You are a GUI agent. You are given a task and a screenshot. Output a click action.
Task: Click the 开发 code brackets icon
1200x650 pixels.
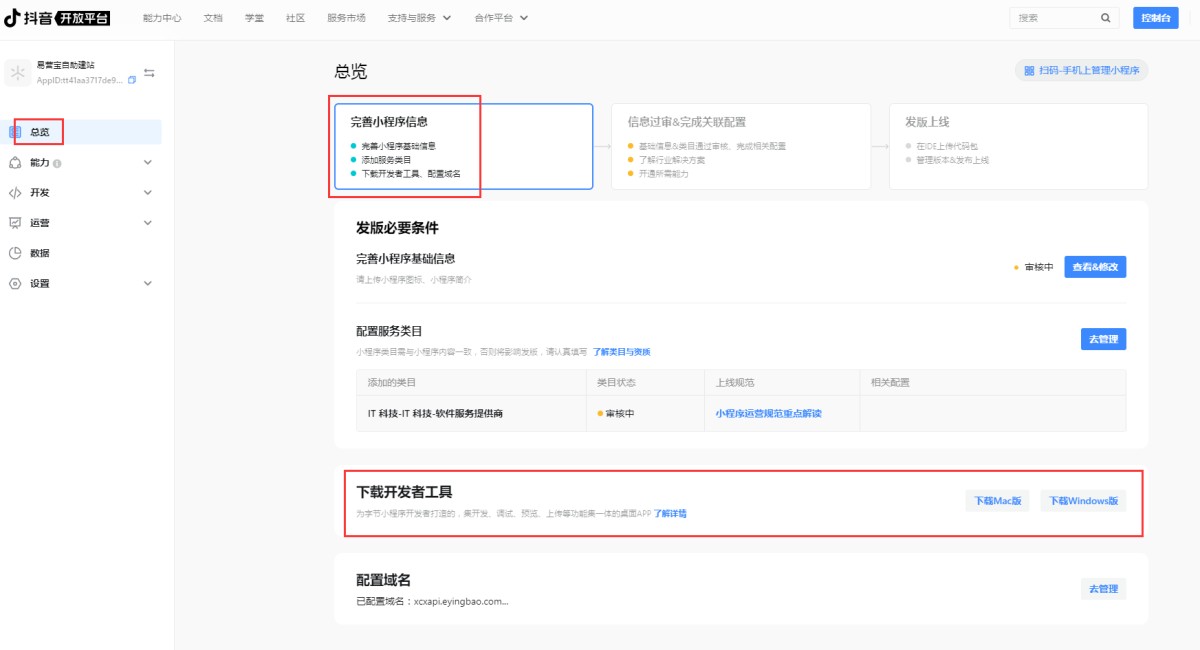(15, 193)
